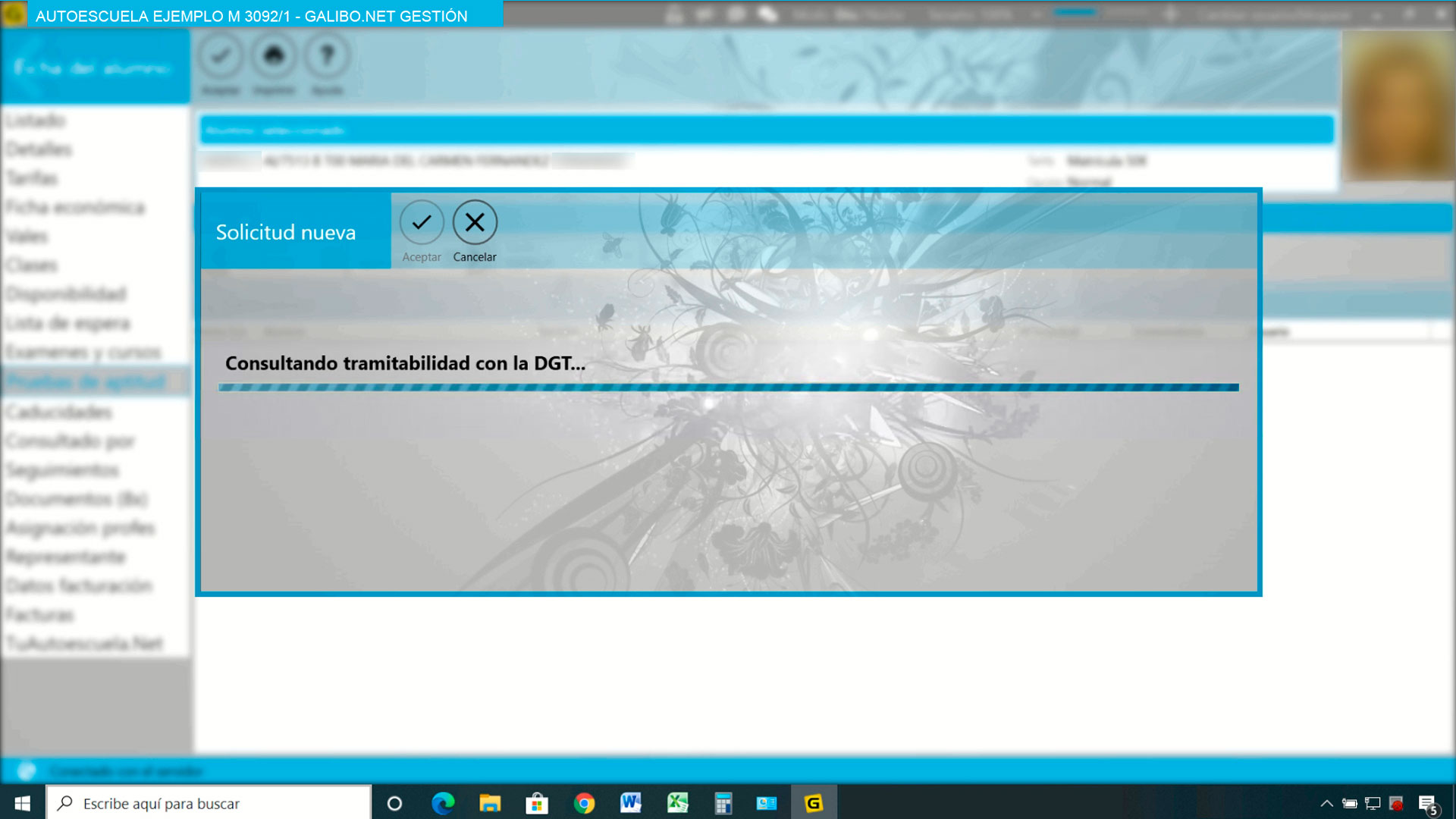Image resolution: width=1456 pixels, height=819 pixels.
Task: Open Consultado por in the sidebar
Action: coord(70,441)
